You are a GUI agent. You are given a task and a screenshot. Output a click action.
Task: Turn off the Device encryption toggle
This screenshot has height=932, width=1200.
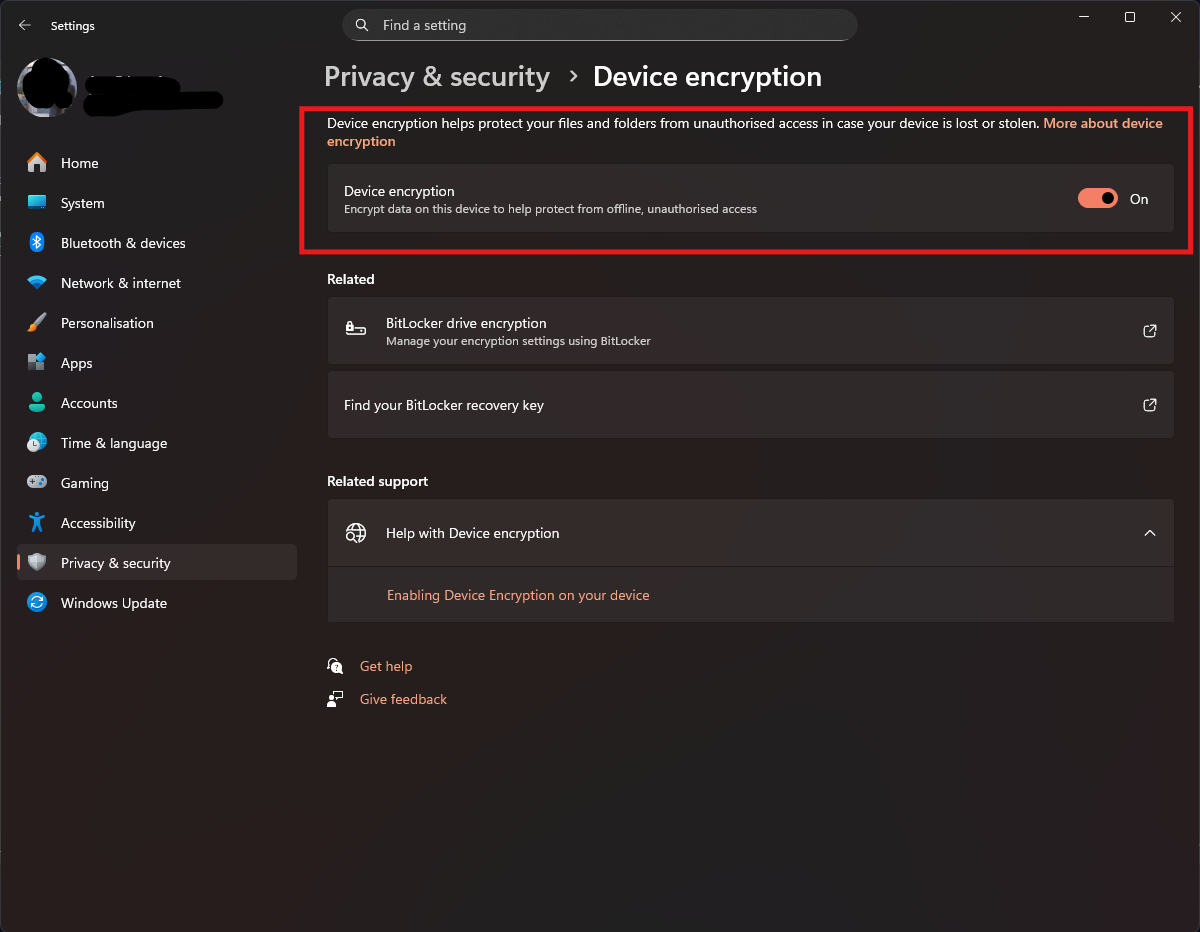(x=1097, y=199)
